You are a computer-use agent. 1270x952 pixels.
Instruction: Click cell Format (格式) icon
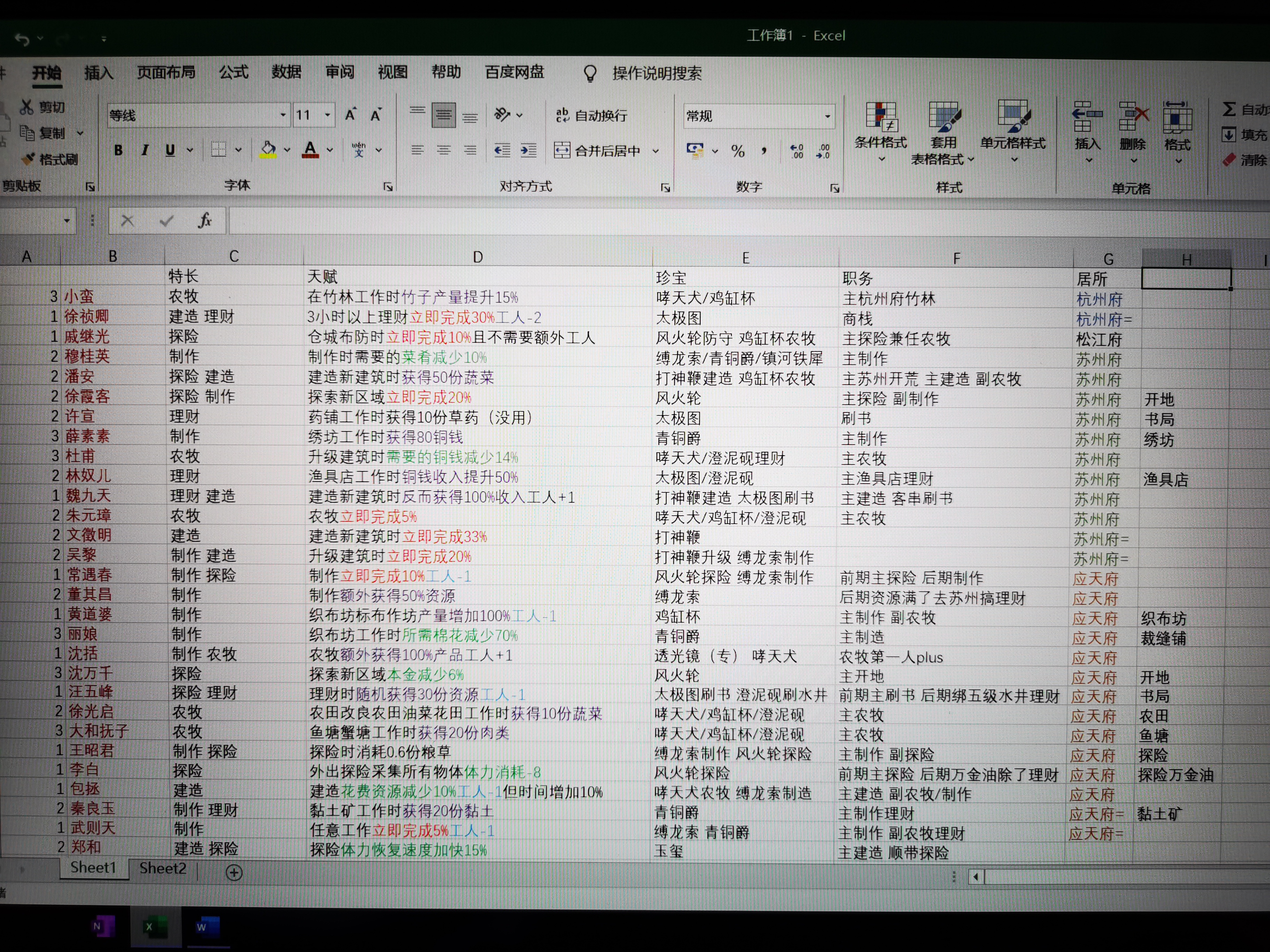[1177, 118]
